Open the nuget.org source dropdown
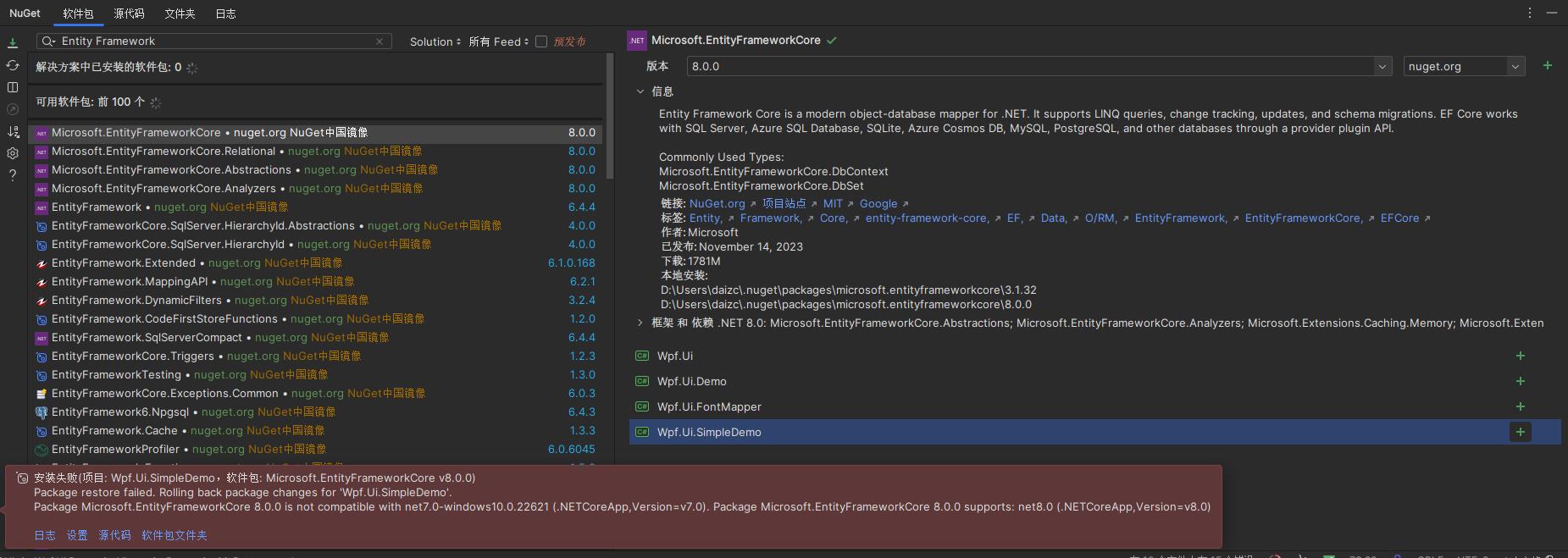Screen dimensions: 1568x558 (1515, 66)
